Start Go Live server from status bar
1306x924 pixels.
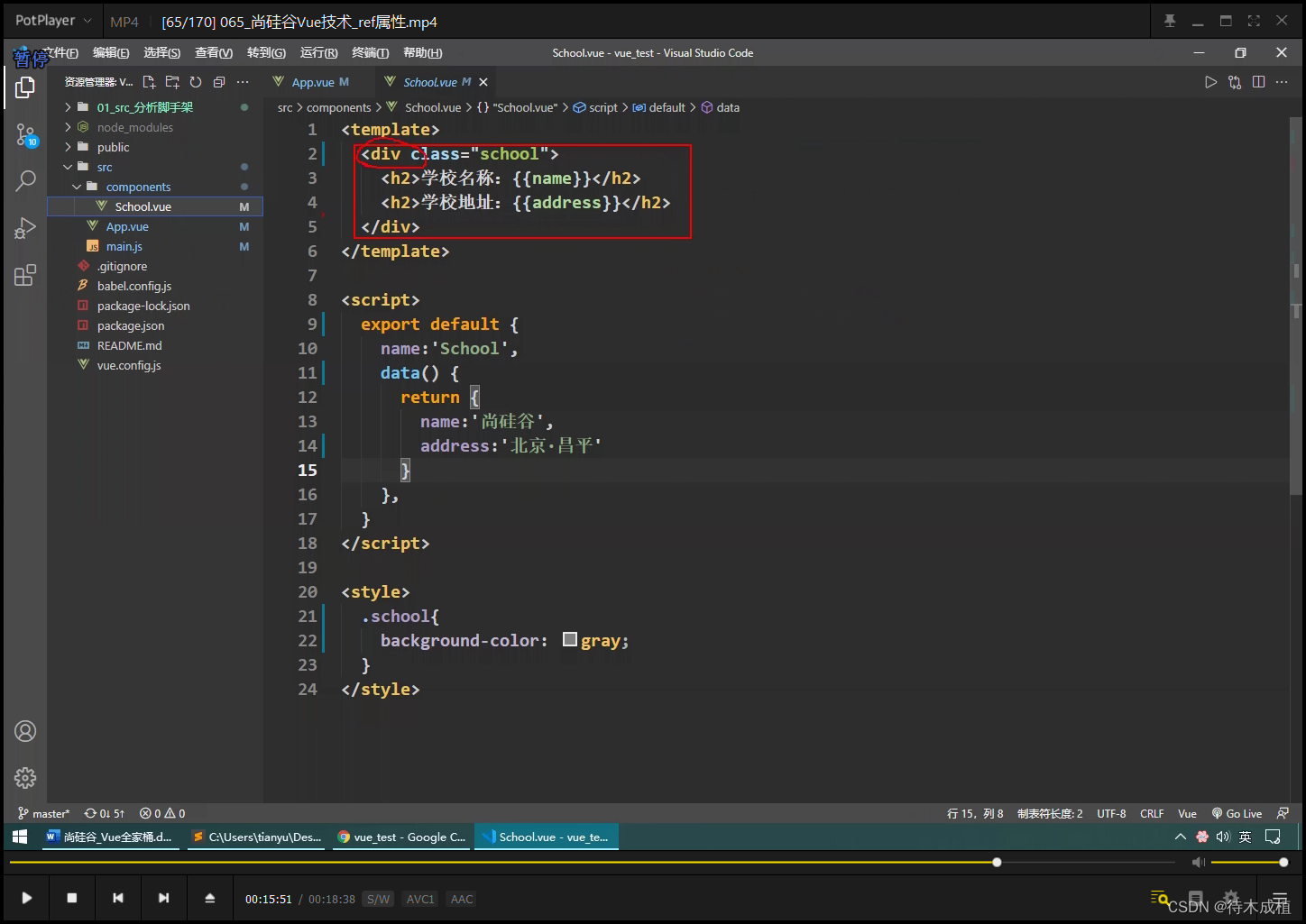[x=1237, y=813]
